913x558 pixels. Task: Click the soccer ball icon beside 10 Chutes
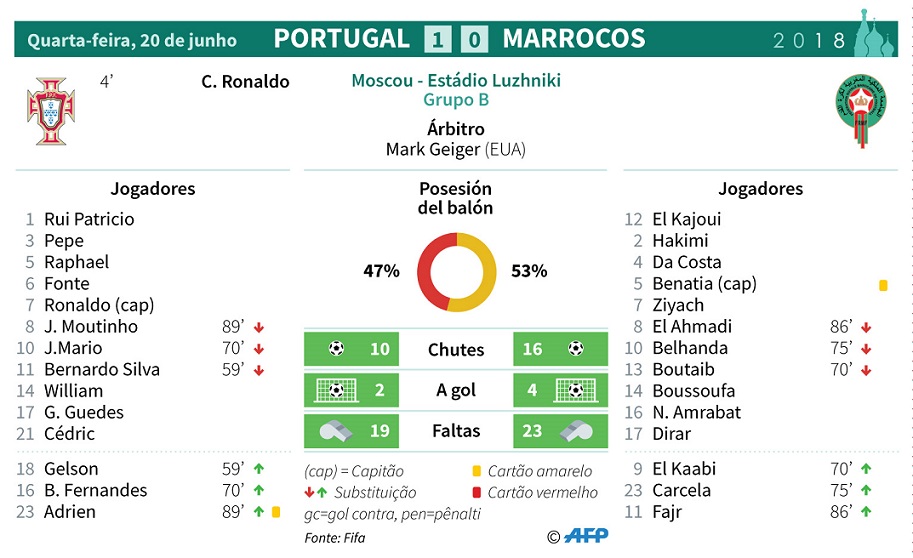(x=336, y=348)
